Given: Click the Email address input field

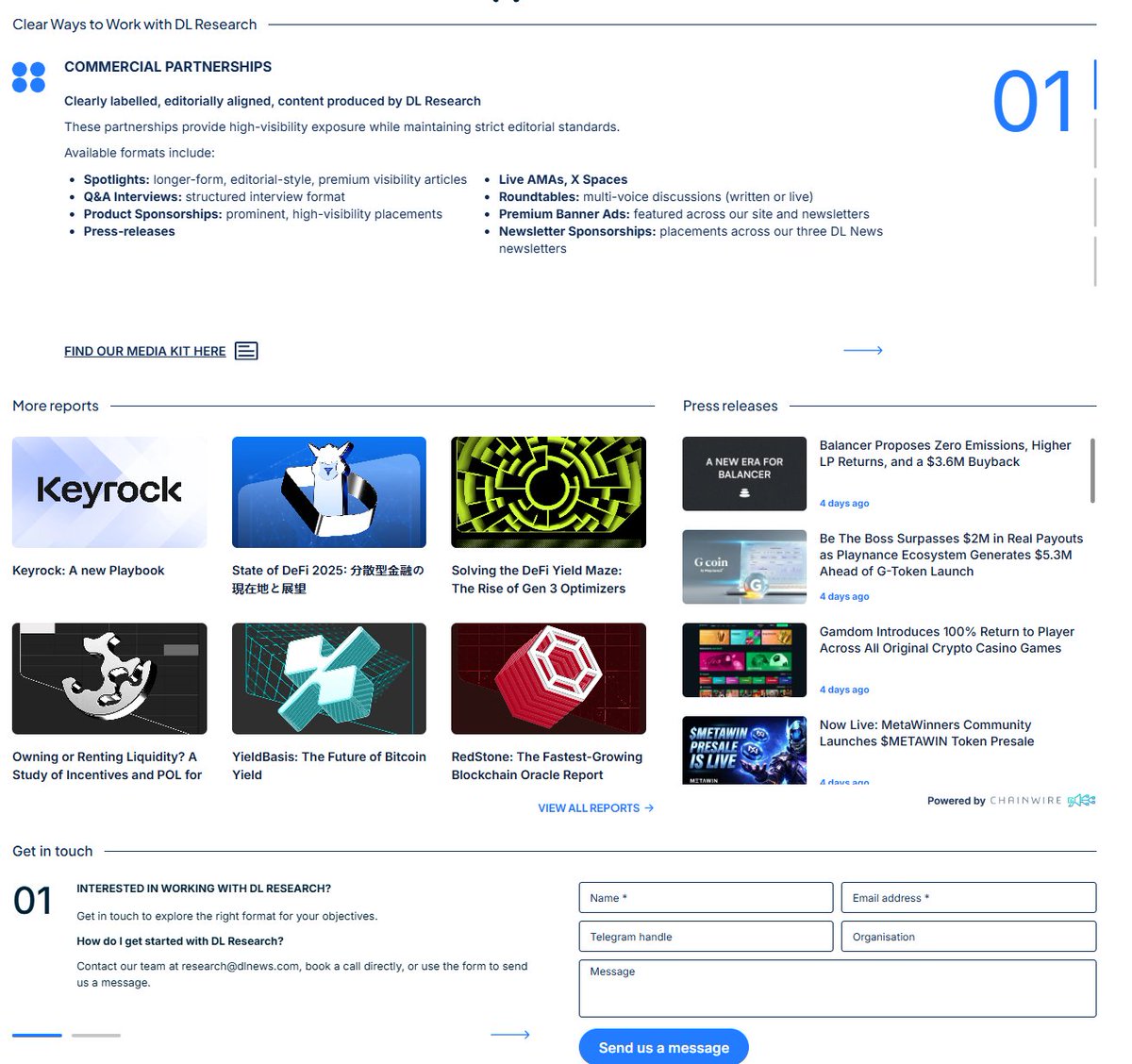Looking at the screenshot, I should click(x=969, y=898).
